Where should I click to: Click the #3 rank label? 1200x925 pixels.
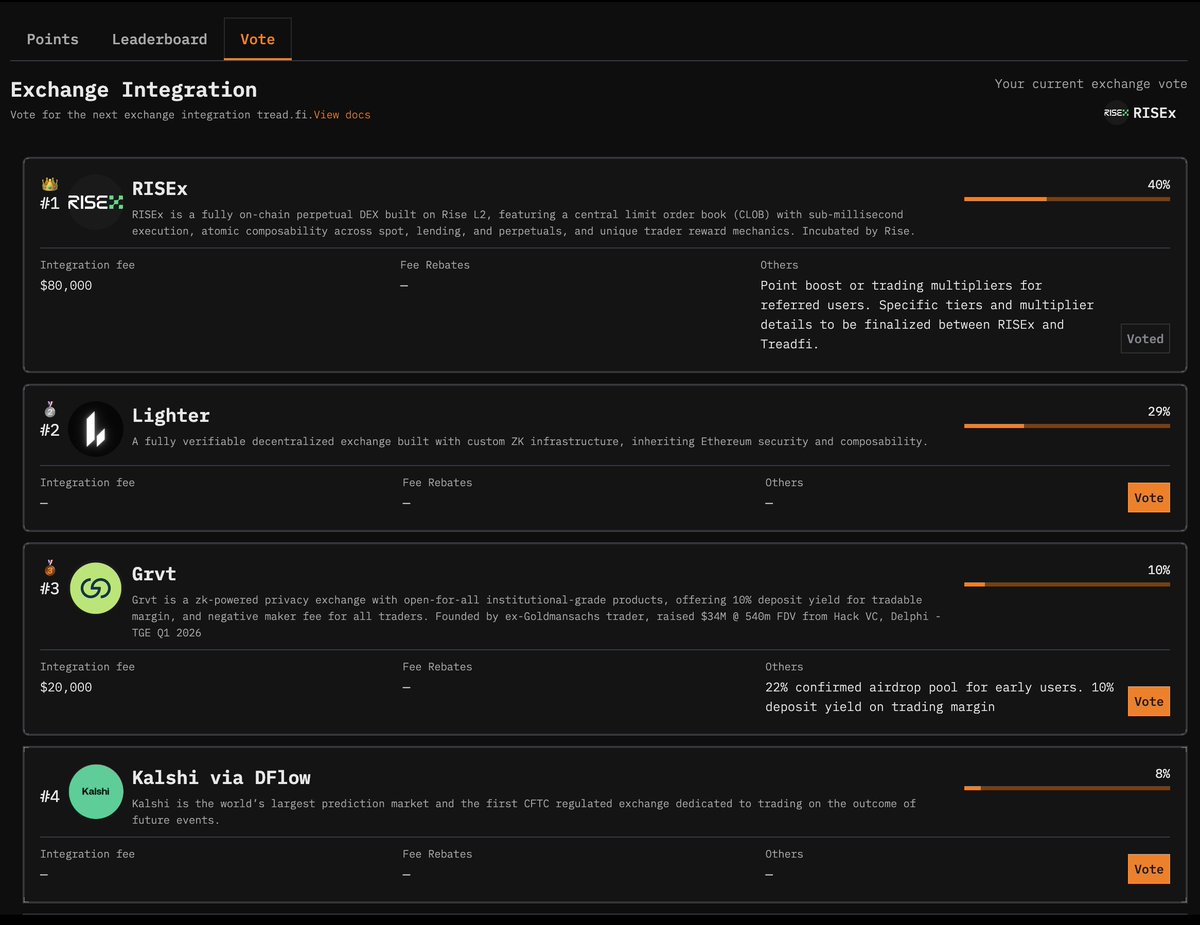pos(50,588)
